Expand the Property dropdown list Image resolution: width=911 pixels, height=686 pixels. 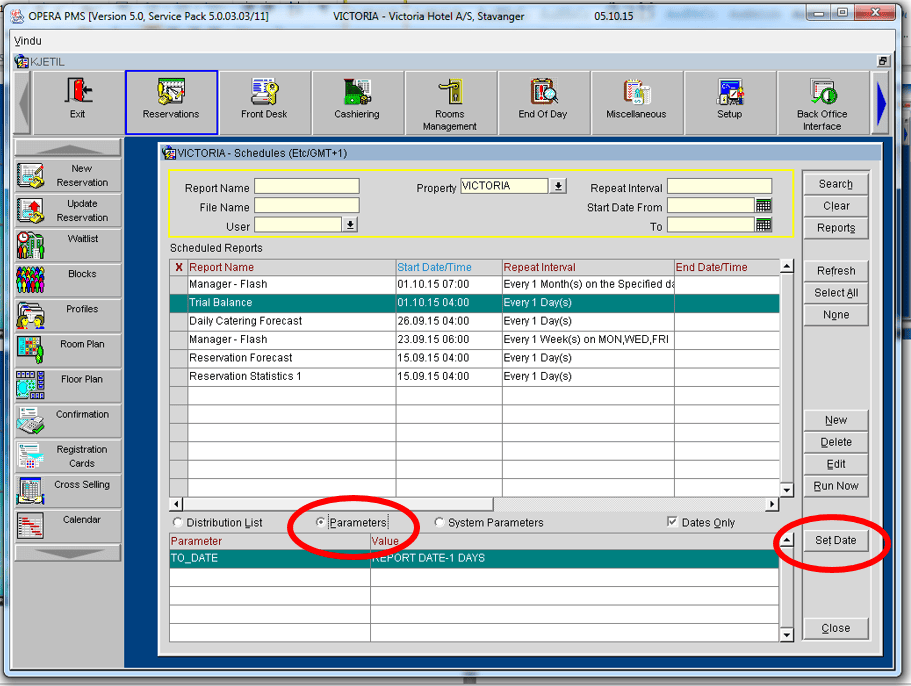558,187
